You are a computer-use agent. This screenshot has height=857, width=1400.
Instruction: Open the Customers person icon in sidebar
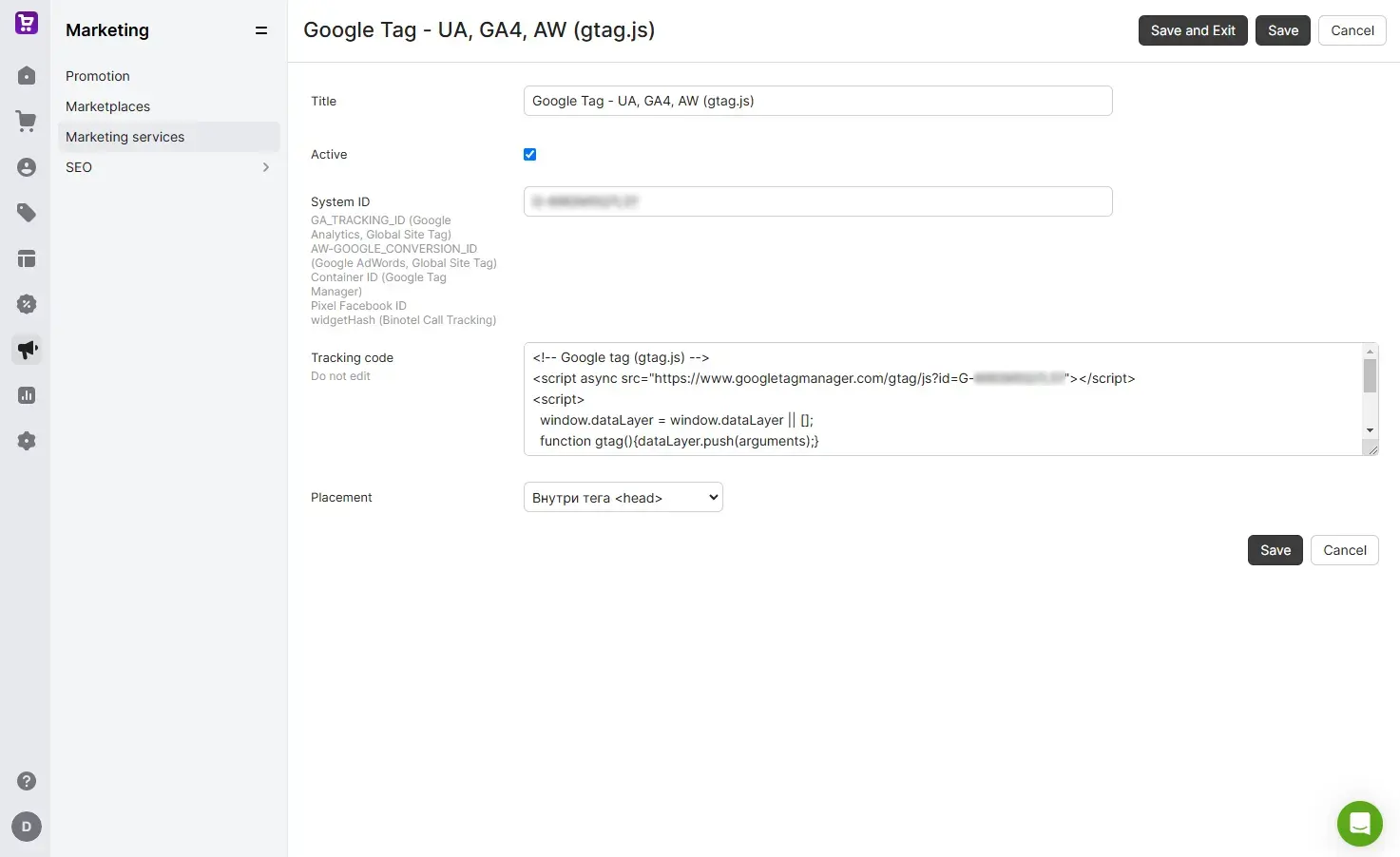pyautogui.click(x=27, y=167)
